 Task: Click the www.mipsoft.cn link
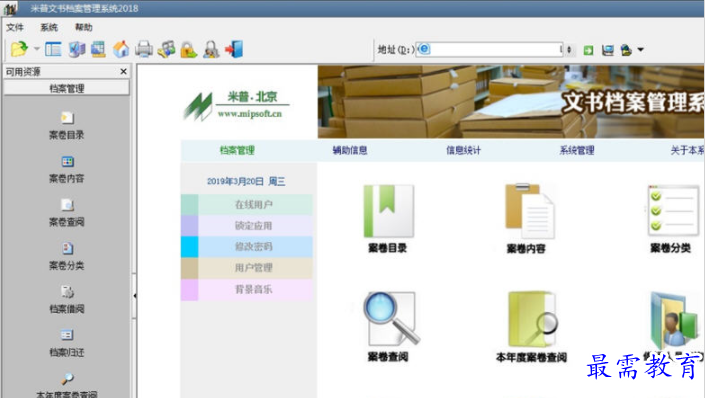click(250, 114)
